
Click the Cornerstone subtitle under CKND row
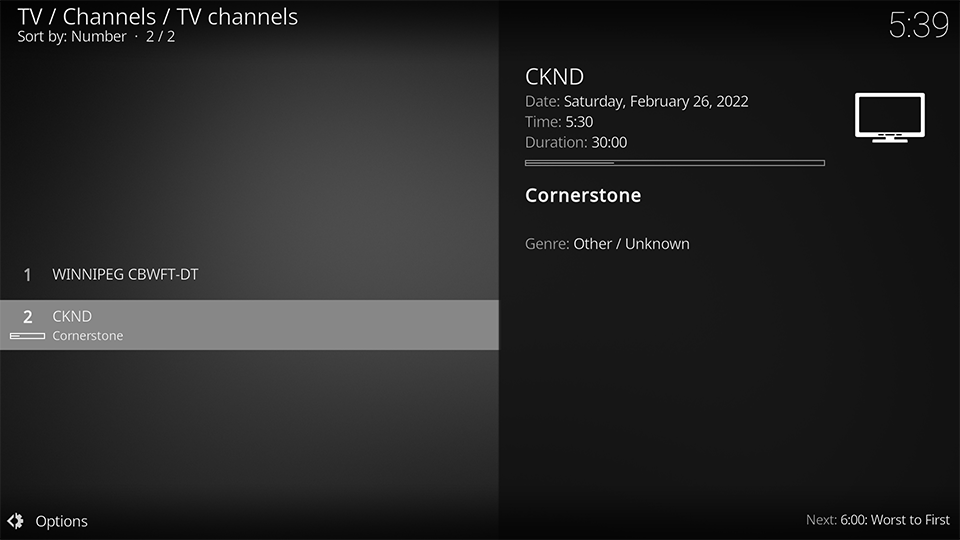pyautogui.click(x=88, y=336)
